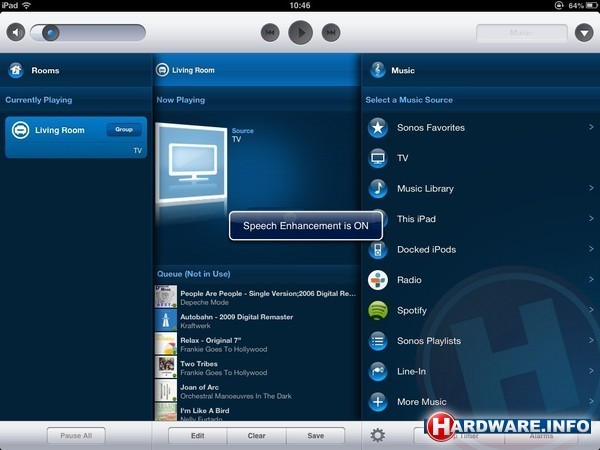Expand Music Library chevron
This screenshot has width=600, height=450.
[x=591, y=188]
